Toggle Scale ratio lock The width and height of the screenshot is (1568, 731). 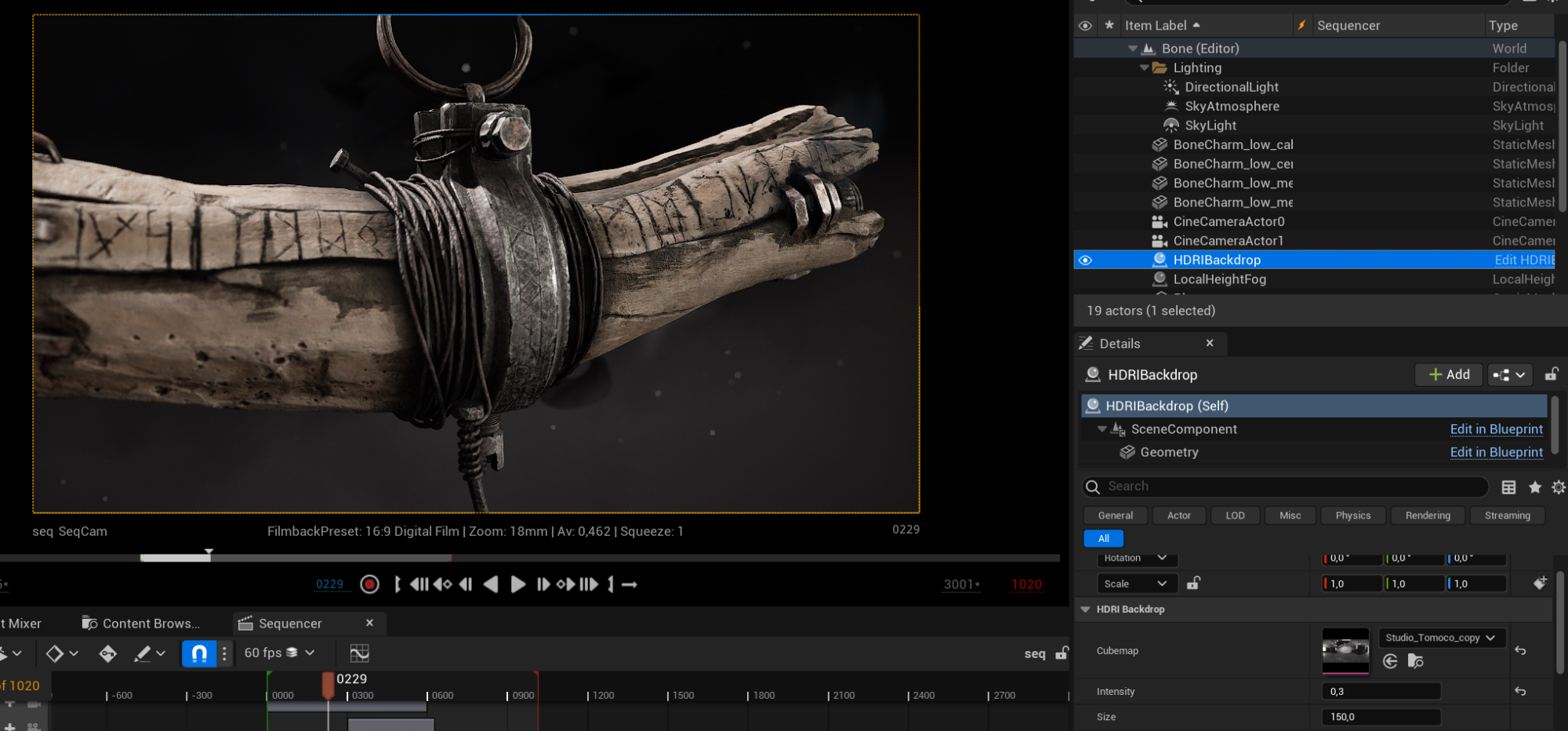coord(1193,583)
